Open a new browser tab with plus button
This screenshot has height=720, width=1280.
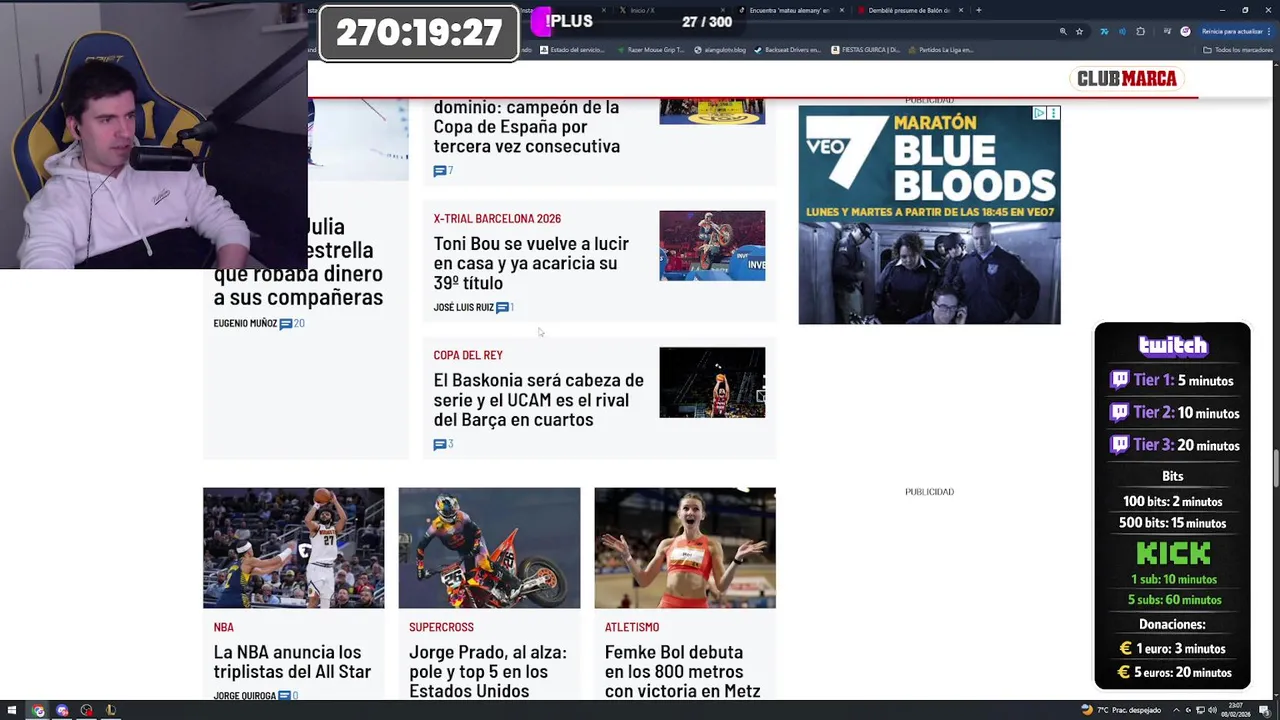[978, 10]
